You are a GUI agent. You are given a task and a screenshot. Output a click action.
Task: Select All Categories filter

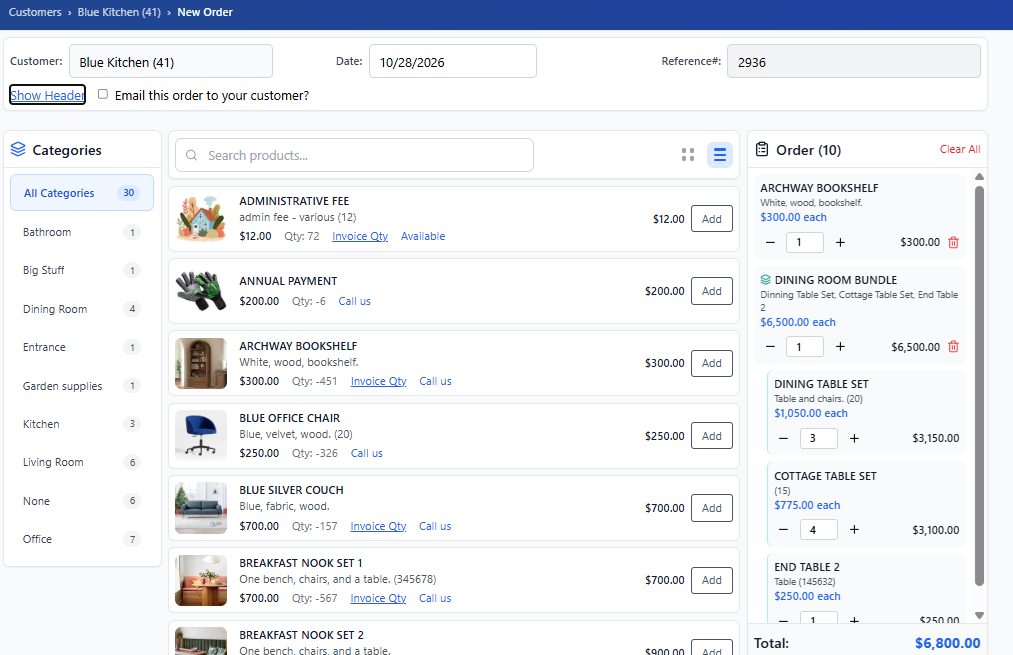tap(82, 192)
